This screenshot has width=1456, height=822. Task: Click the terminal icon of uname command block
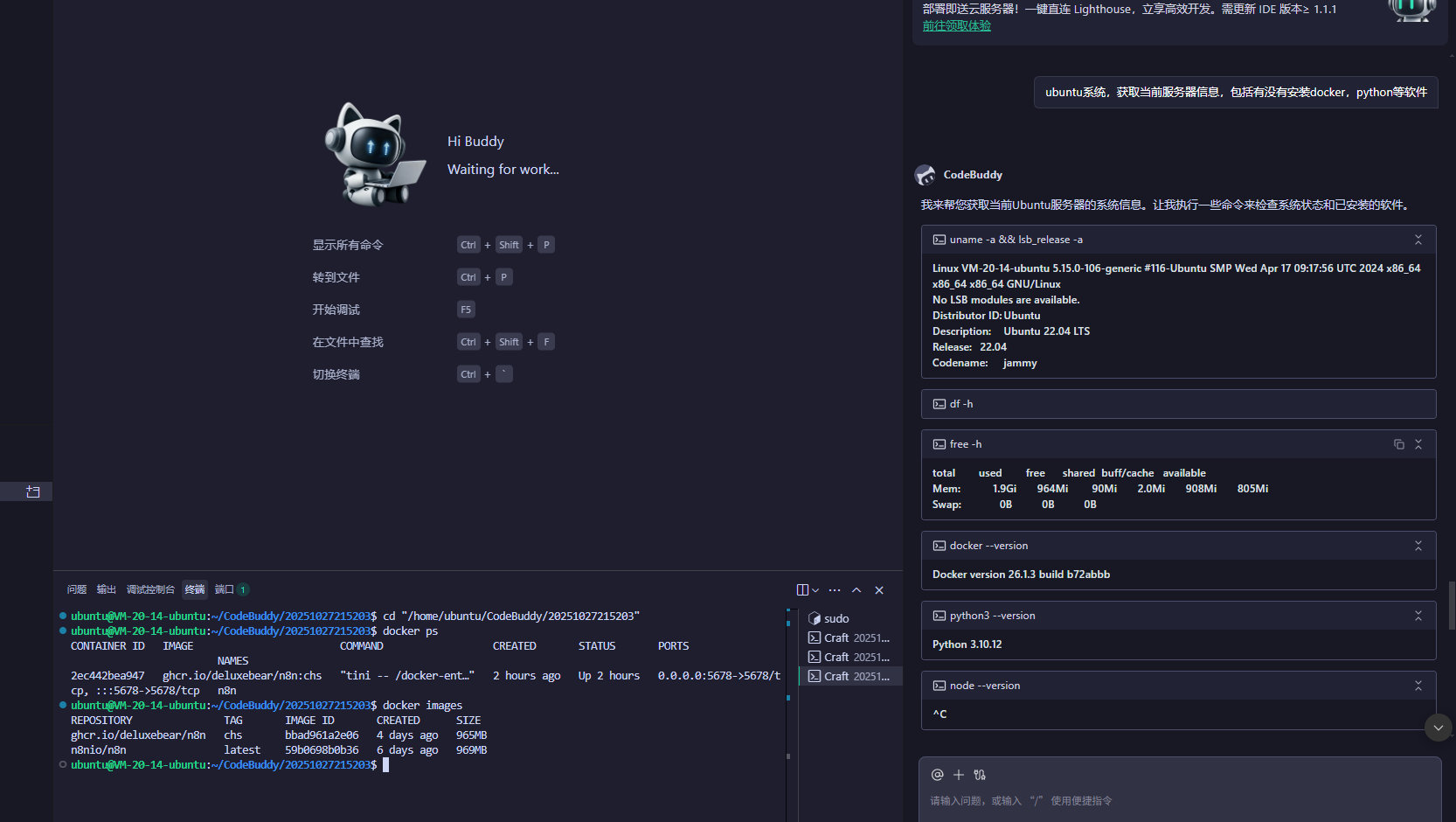tap(939, 240)
